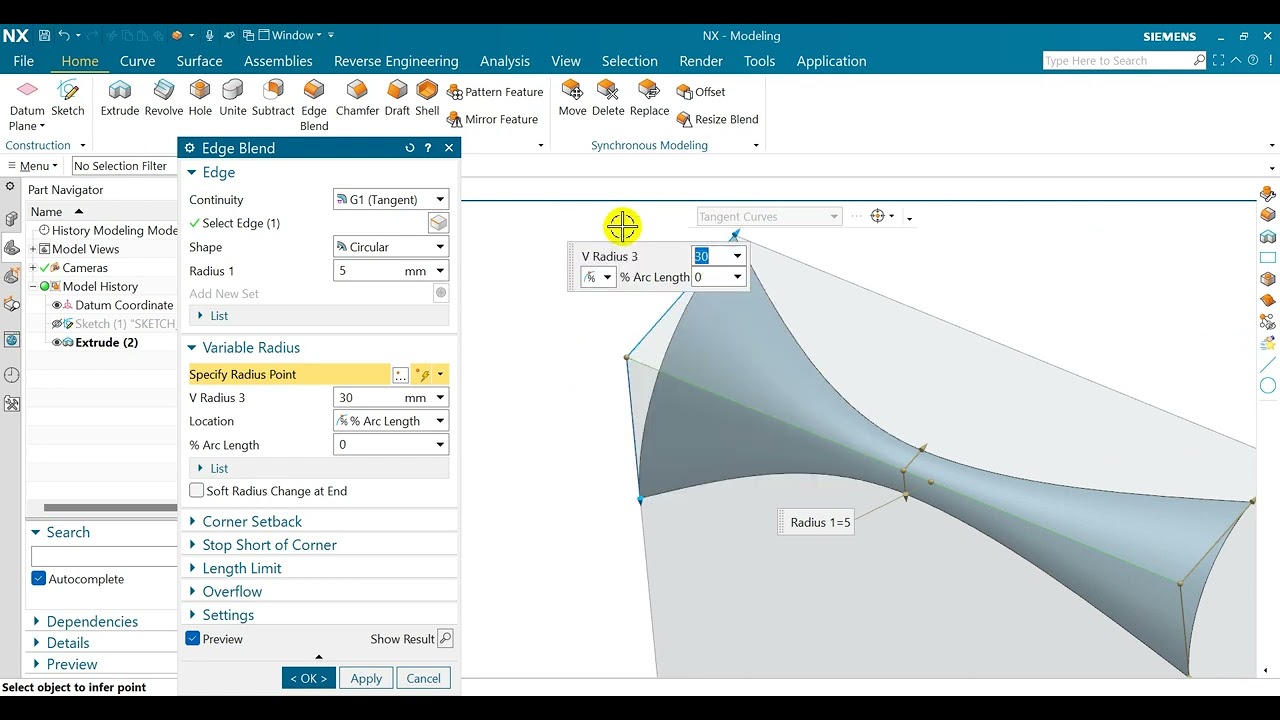
Task: Expand the Model Views tree node
Action: click(33, 249)
